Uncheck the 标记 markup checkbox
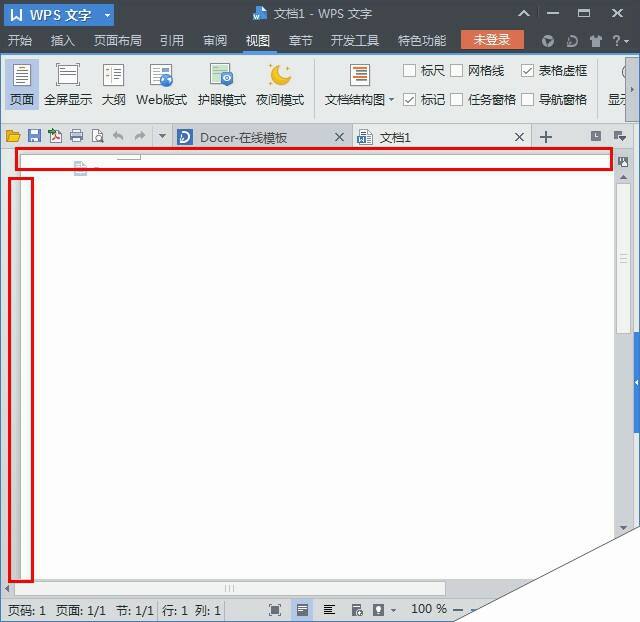 coord(409,99)
